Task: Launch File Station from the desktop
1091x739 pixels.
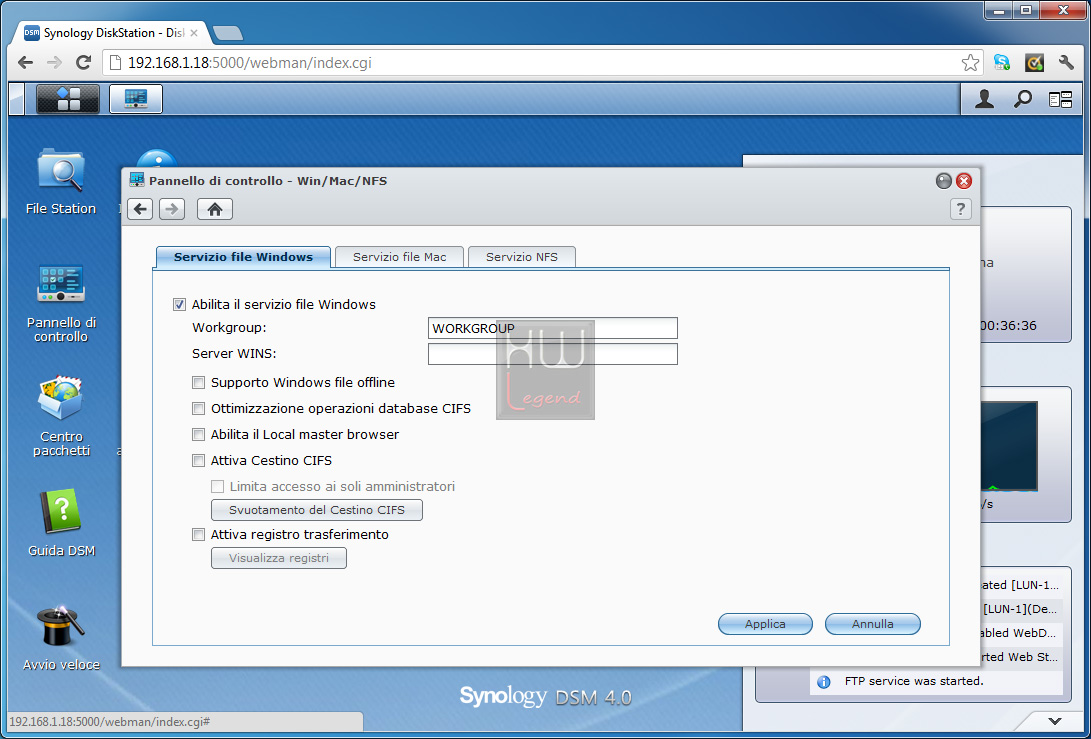Action: pos(61,181)
